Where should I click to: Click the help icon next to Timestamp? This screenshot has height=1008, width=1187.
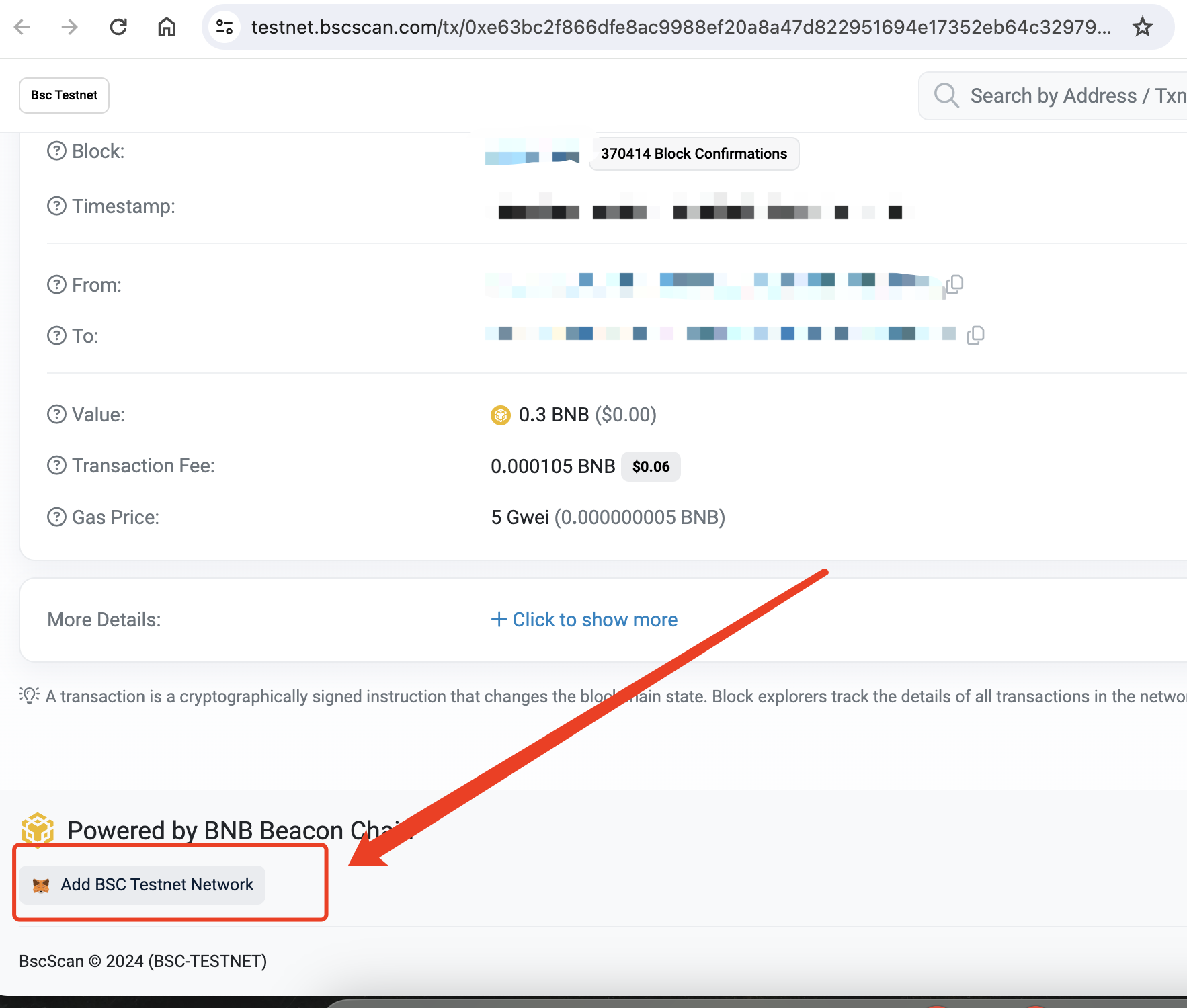tap(56, 206)
